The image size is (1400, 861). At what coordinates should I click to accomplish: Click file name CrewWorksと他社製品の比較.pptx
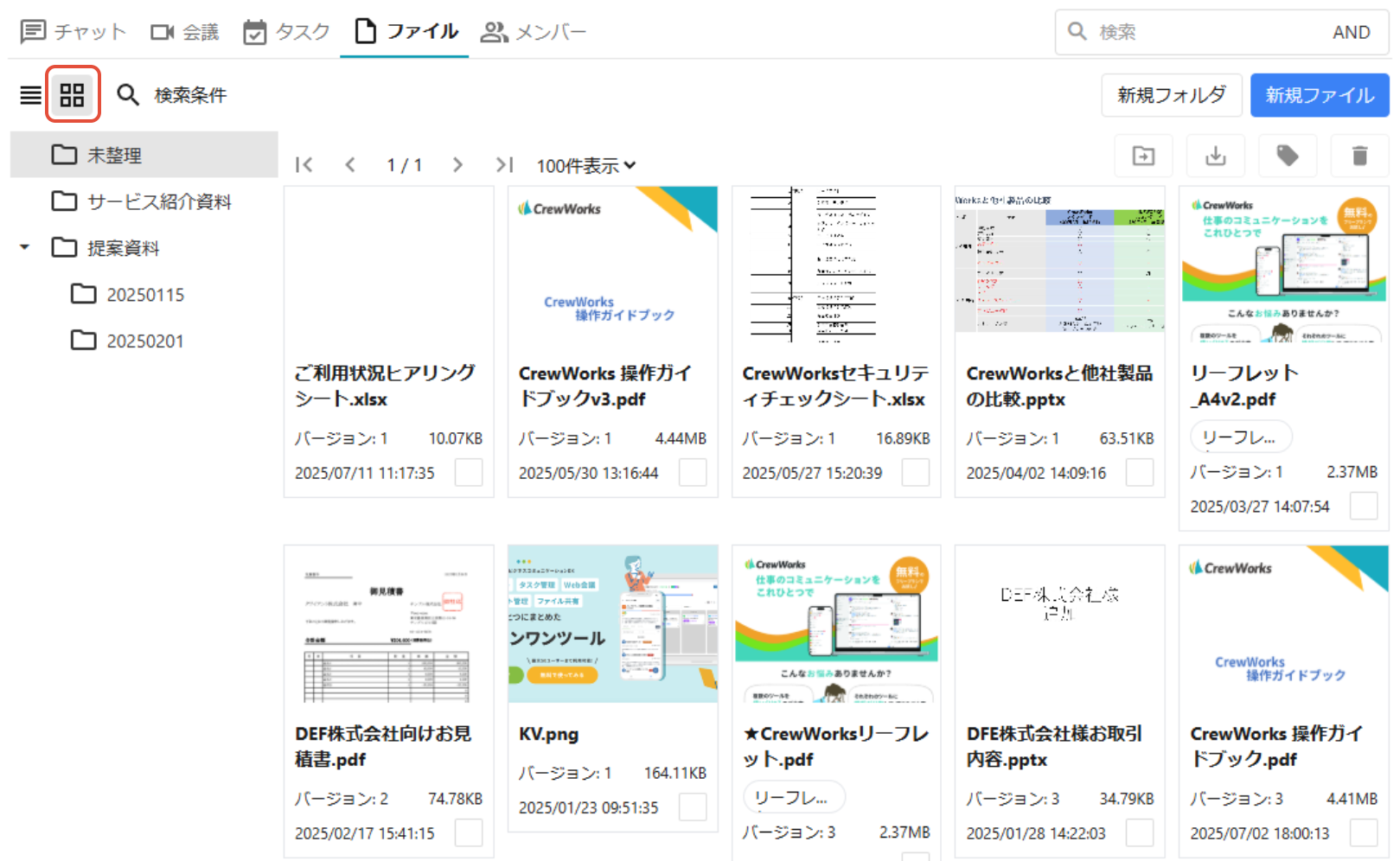click(1059, 386)
